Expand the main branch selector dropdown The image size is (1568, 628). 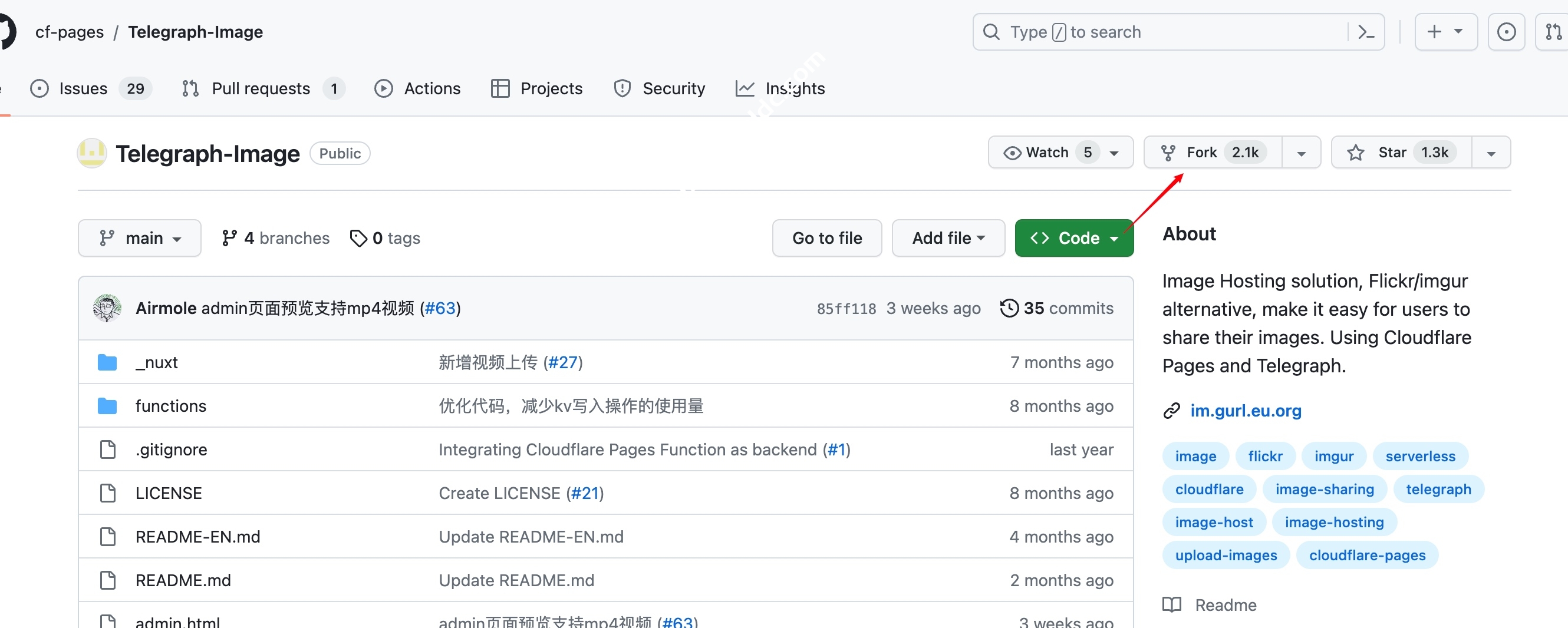pos(139,239)
